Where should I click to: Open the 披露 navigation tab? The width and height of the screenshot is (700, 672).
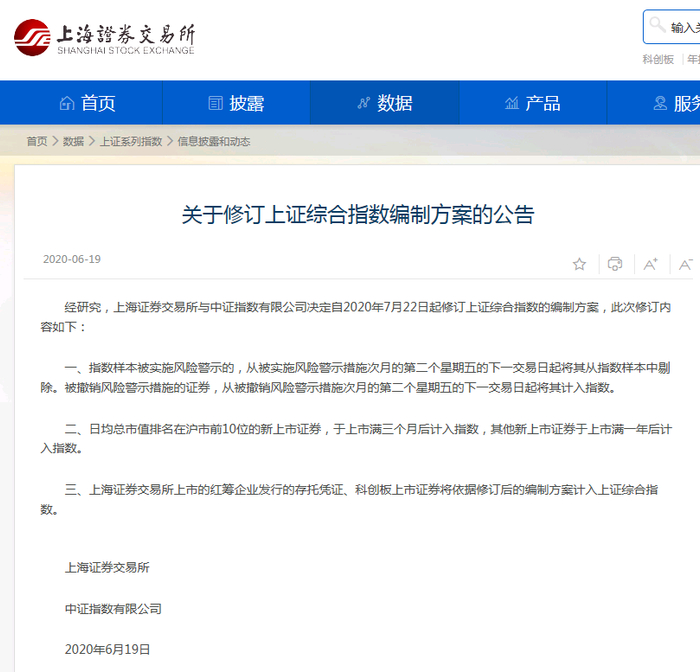[x=236, y=103]
